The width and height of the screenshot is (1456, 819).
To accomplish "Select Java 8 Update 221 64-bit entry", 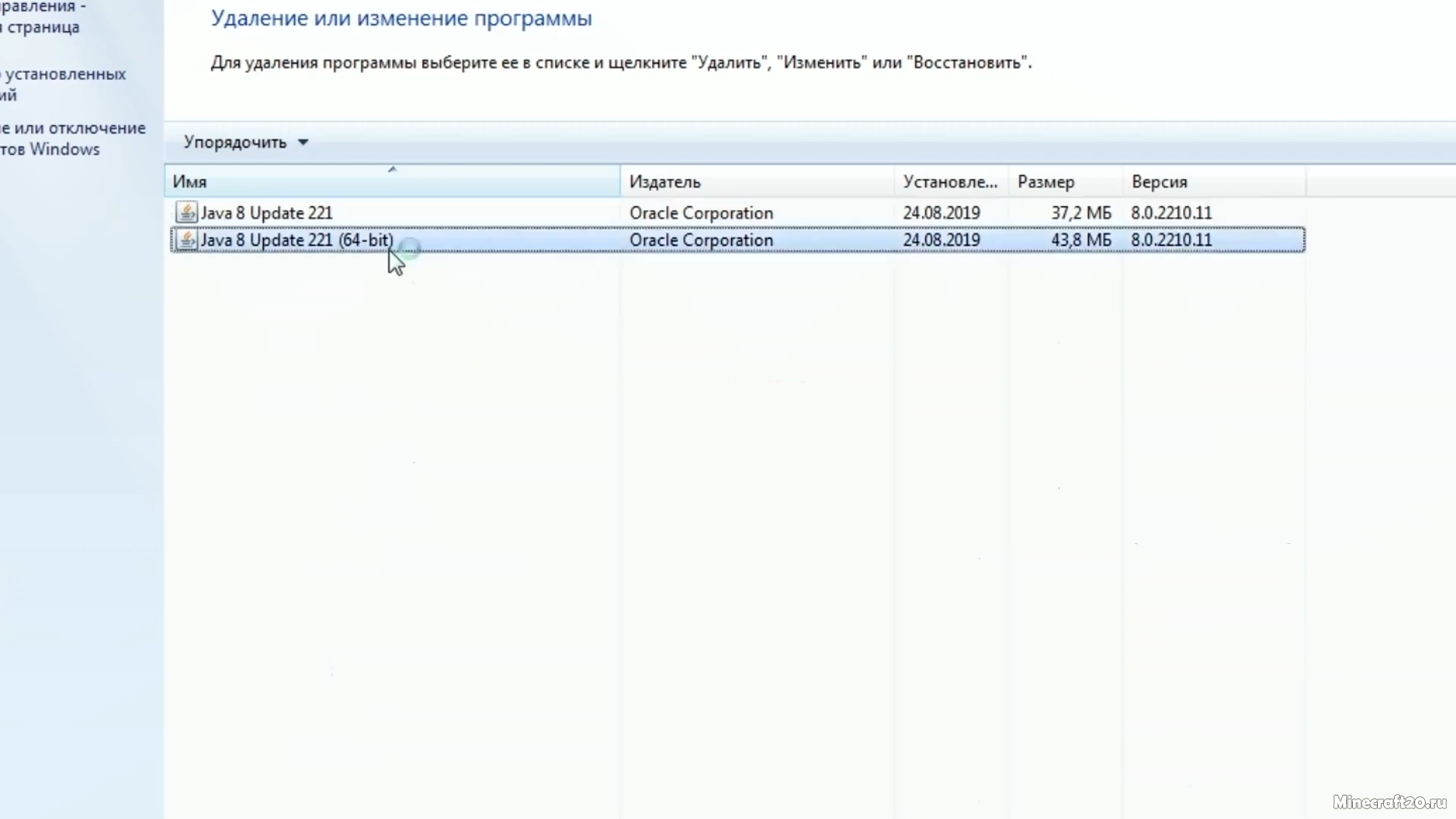I will tap(296, 240).
